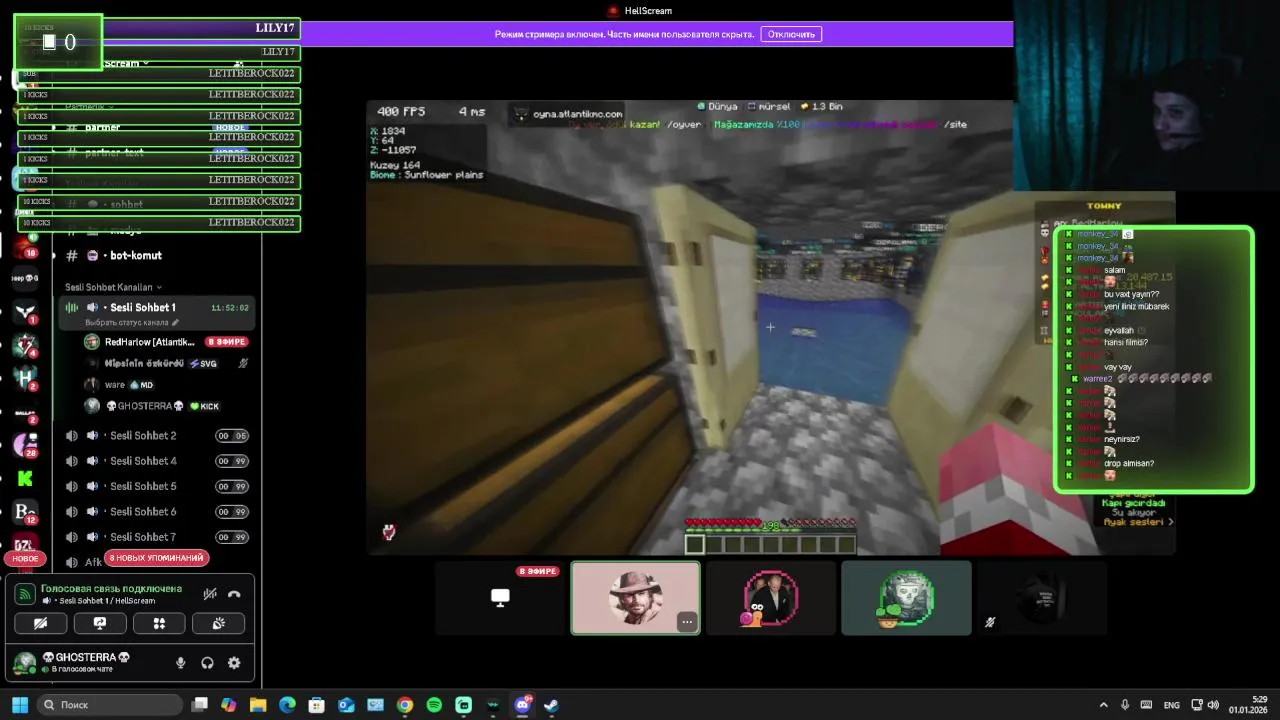Viewport: 1280px width, 720px height.
Task: Open Microsoft Store from the taskbar
Action: (x=317, y=705)
